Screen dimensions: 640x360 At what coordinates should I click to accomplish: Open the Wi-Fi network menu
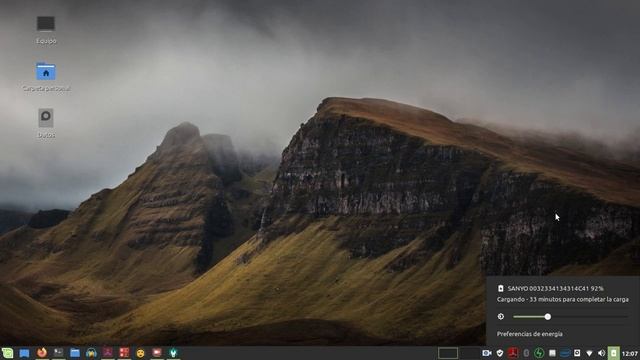589,353
